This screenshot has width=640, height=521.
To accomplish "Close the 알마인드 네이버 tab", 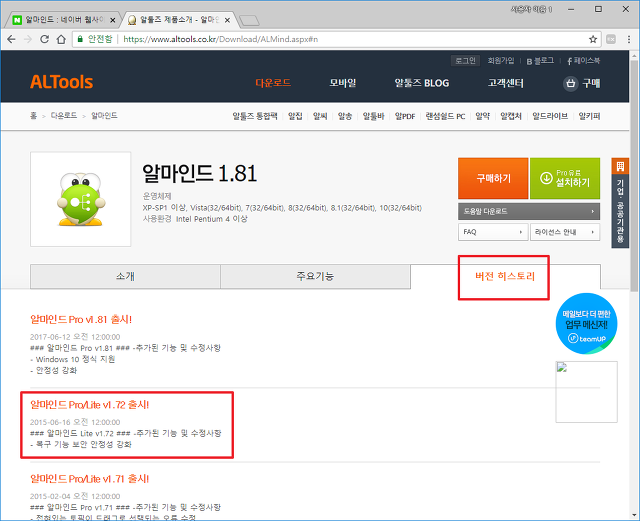I will point(113,20).
